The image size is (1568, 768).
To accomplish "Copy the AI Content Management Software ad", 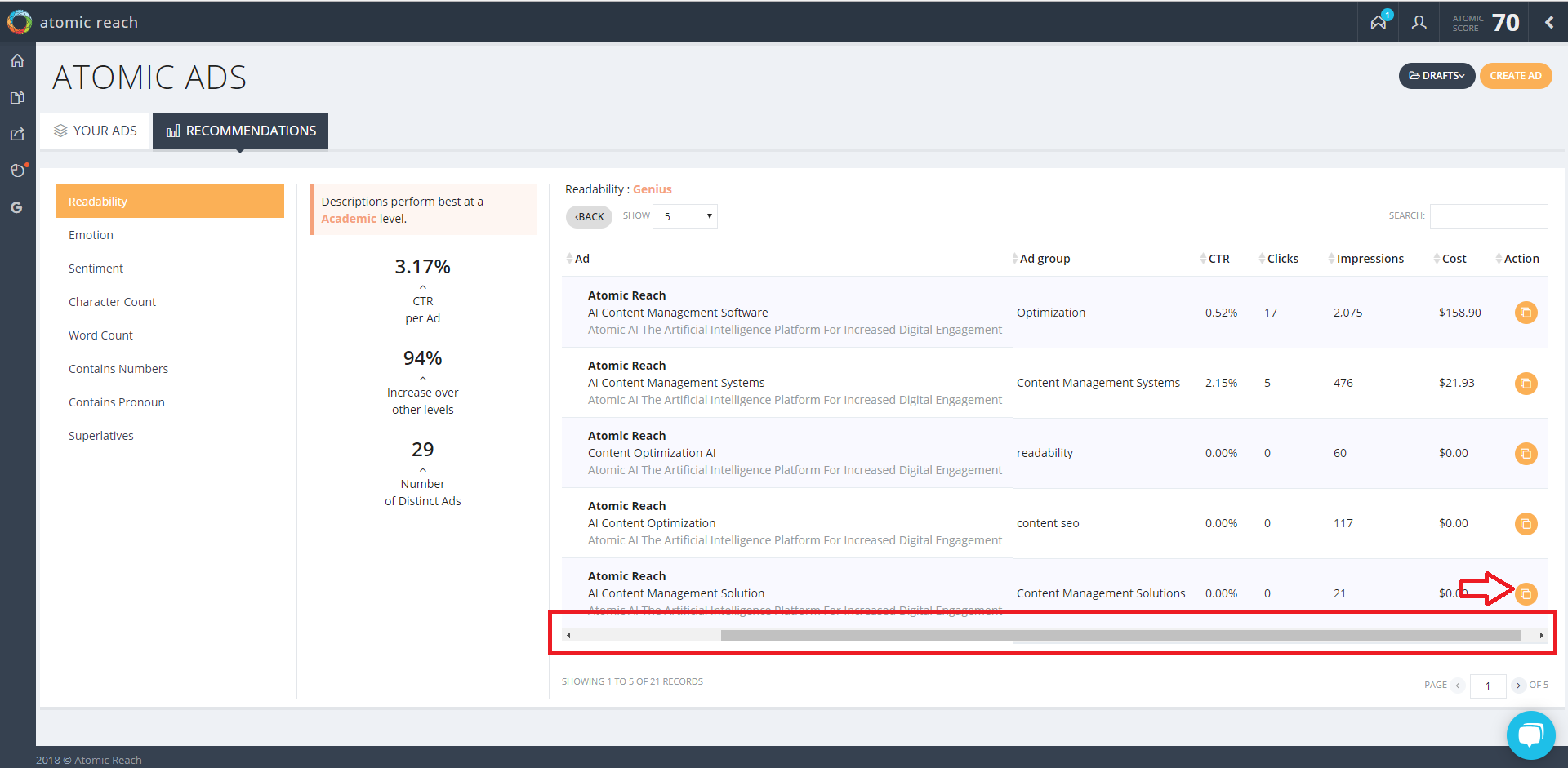I will coord(1526,313).
